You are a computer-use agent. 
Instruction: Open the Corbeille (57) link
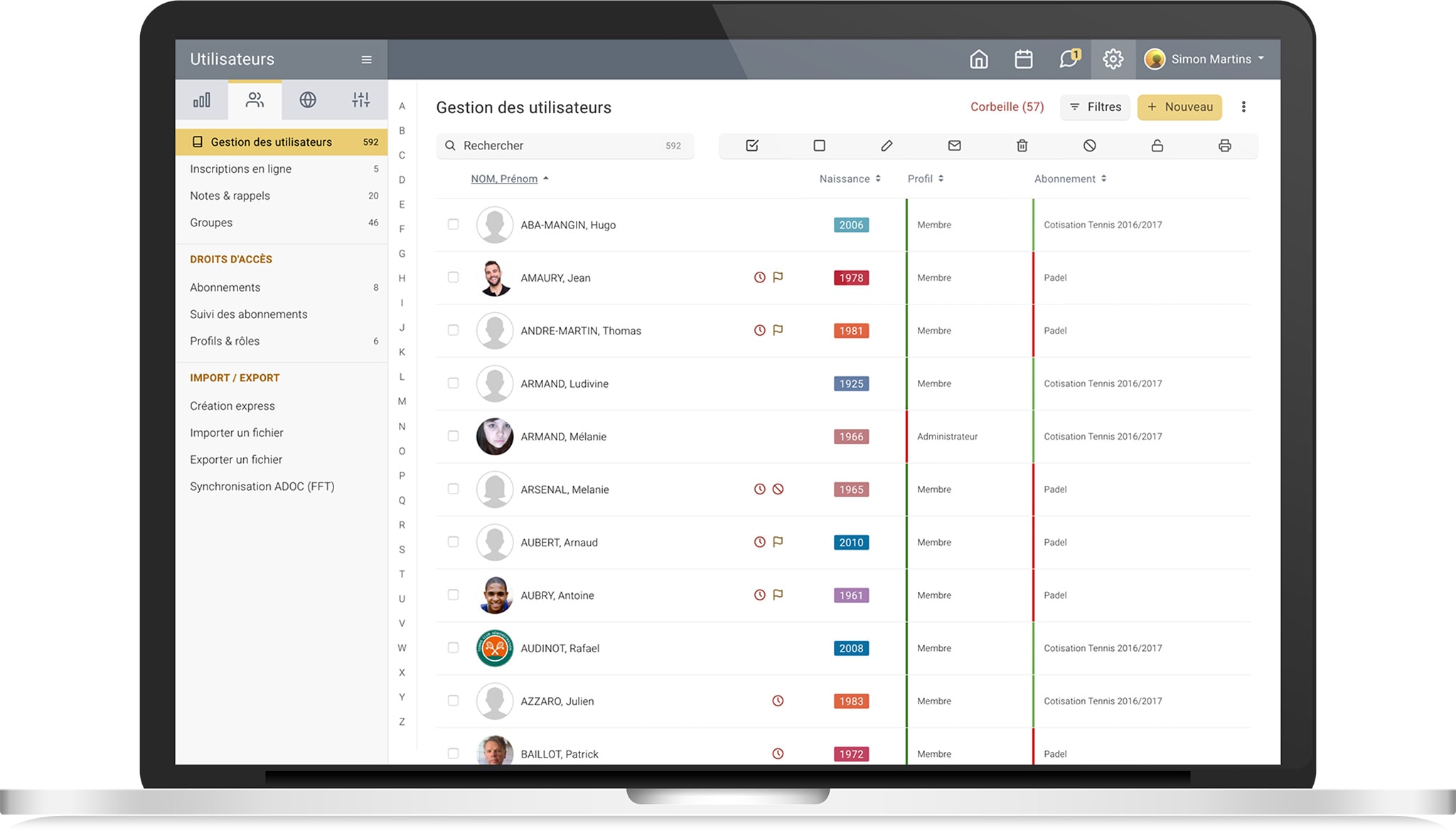[1007, 107]
